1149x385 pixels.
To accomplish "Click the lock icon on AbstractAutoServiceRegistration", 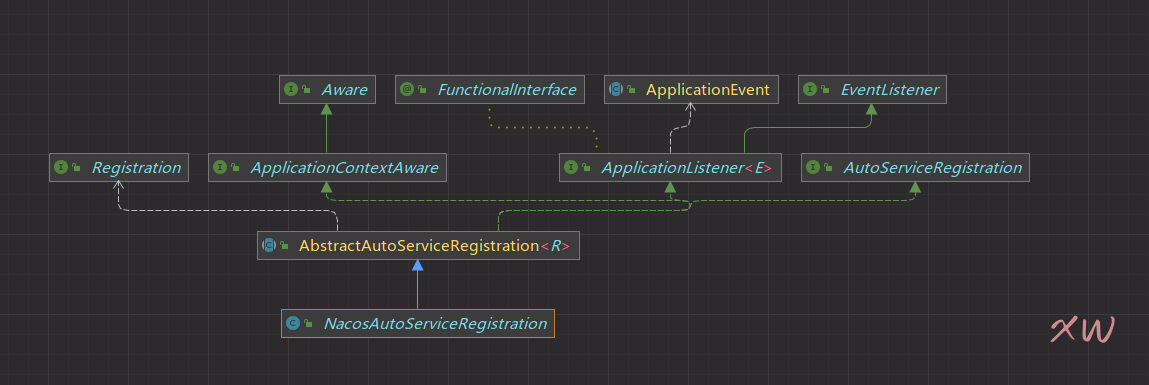I will point(284,246).
